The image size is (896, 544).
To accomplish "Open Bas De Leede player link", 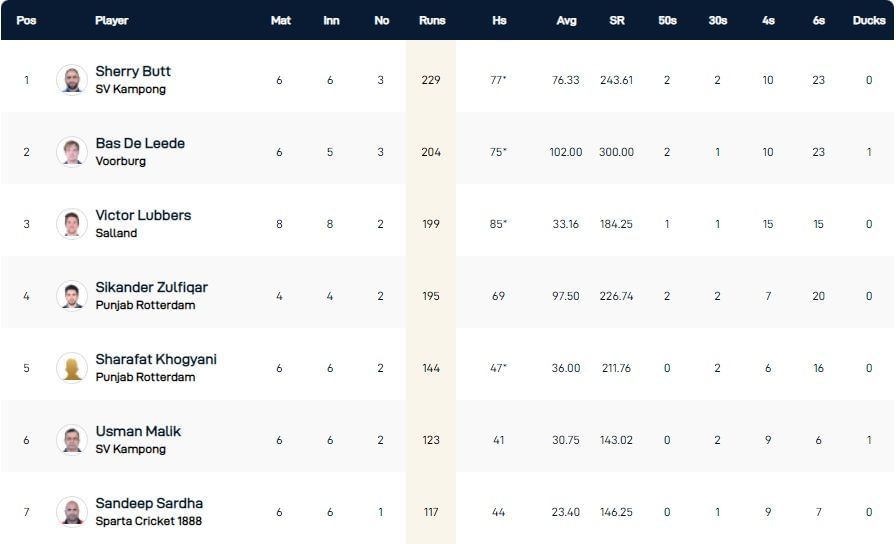I will tap(140, 144).
